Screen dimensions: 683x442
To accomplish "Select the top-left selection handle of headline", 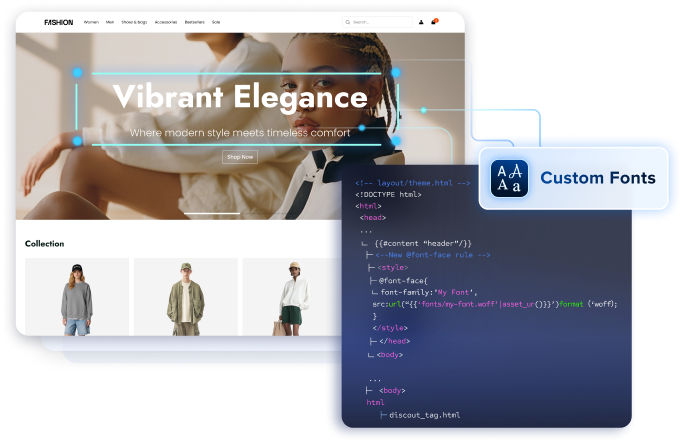I will tap(76, 72).
